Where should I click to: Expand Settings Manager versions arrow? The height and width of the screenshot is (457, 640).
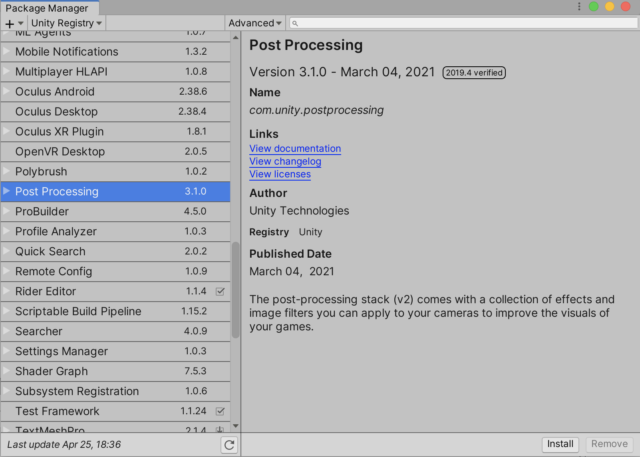tap(6, 351)
